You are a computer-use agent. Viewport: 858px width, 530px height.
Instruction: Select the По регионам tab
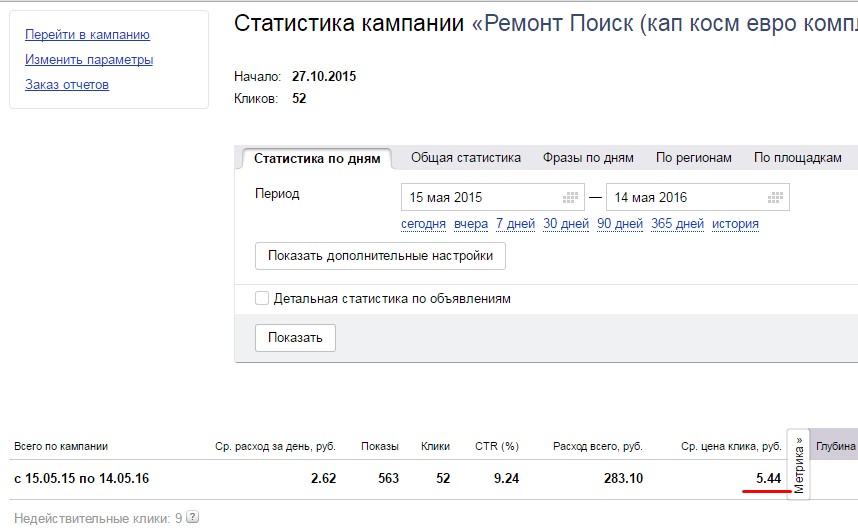point(694,158)
